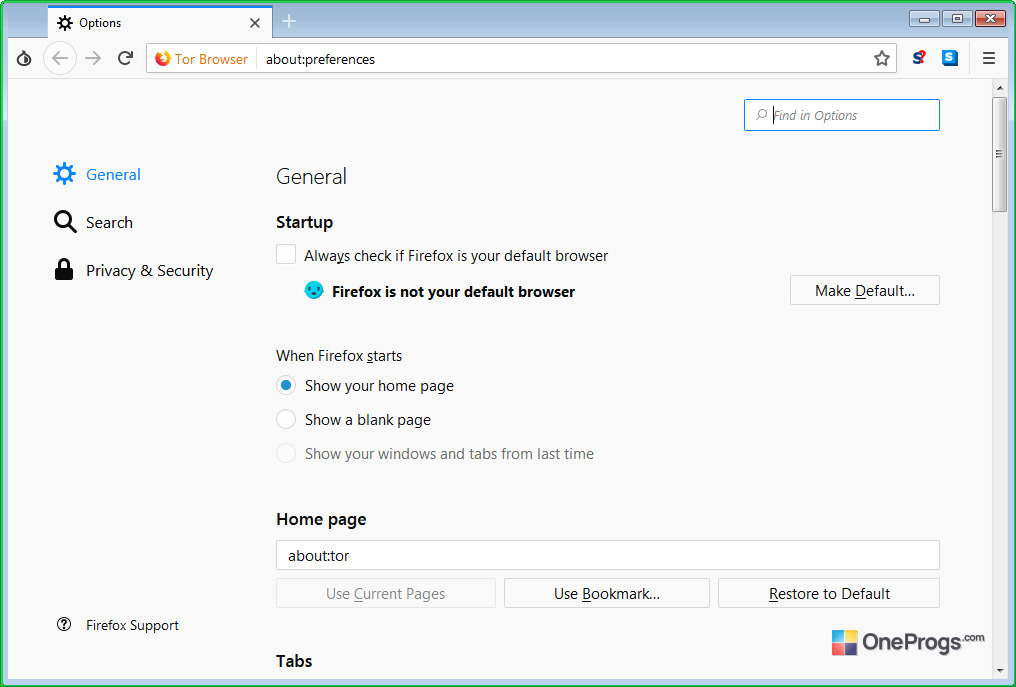This screenshot has height=687, width=1016.
Task: Click the When Firefox starts label
Action: (x=338, y=356)
